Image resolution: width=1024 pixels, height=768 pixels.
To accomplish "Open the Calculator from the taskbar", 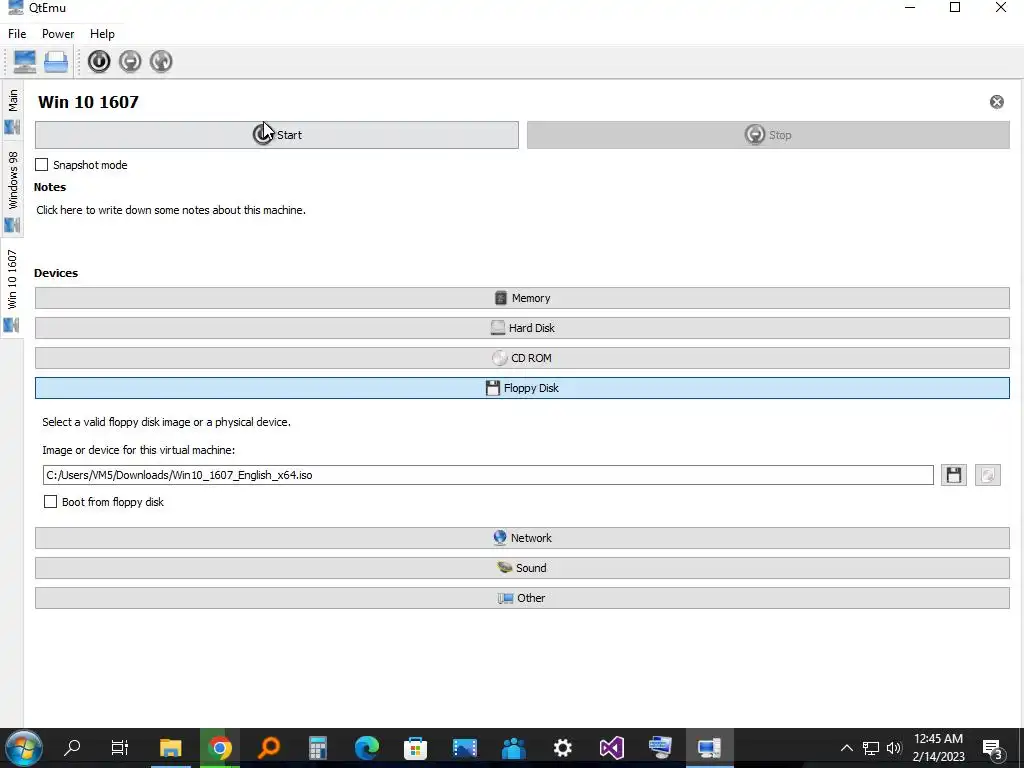I will click(318, 748).
